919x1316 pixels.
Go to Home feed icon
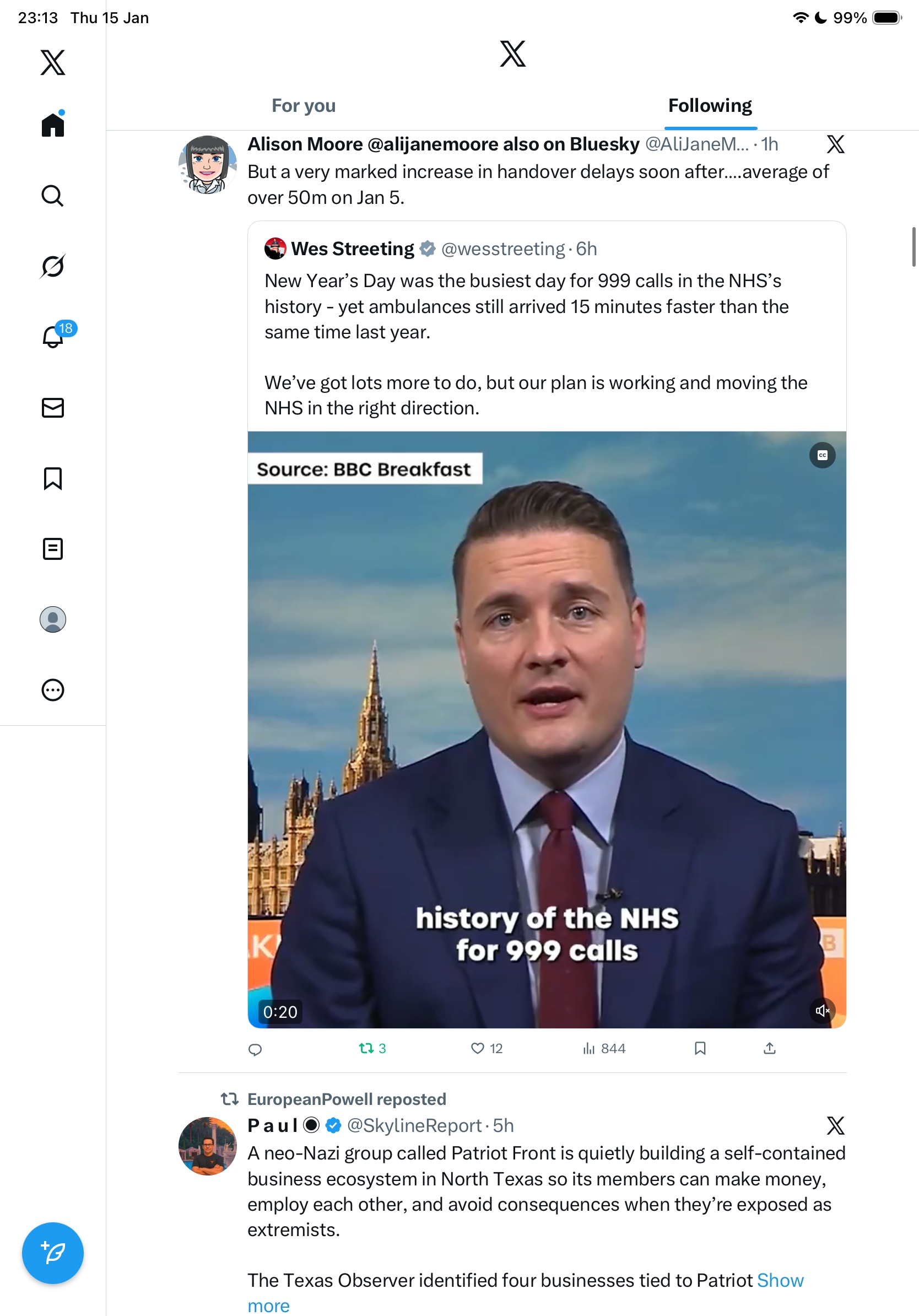click(x=53, y=125)
